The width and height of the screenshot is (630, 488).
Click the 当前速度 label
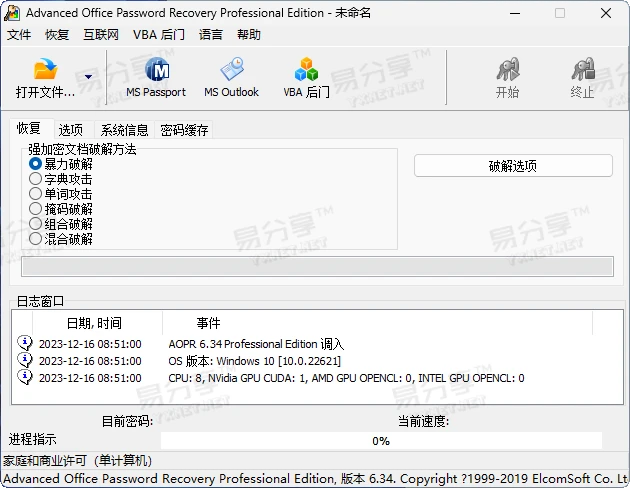pos(423,421)
